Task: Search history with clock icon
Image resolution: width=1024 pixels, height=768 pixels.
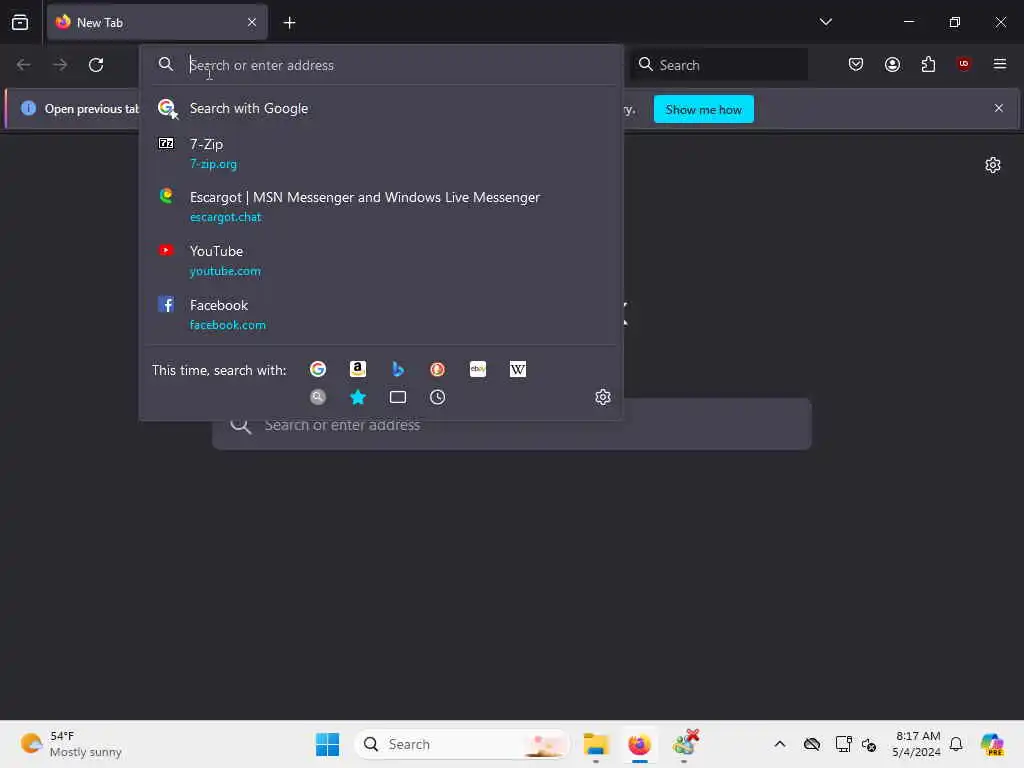Action: click(x=438, y=397)
